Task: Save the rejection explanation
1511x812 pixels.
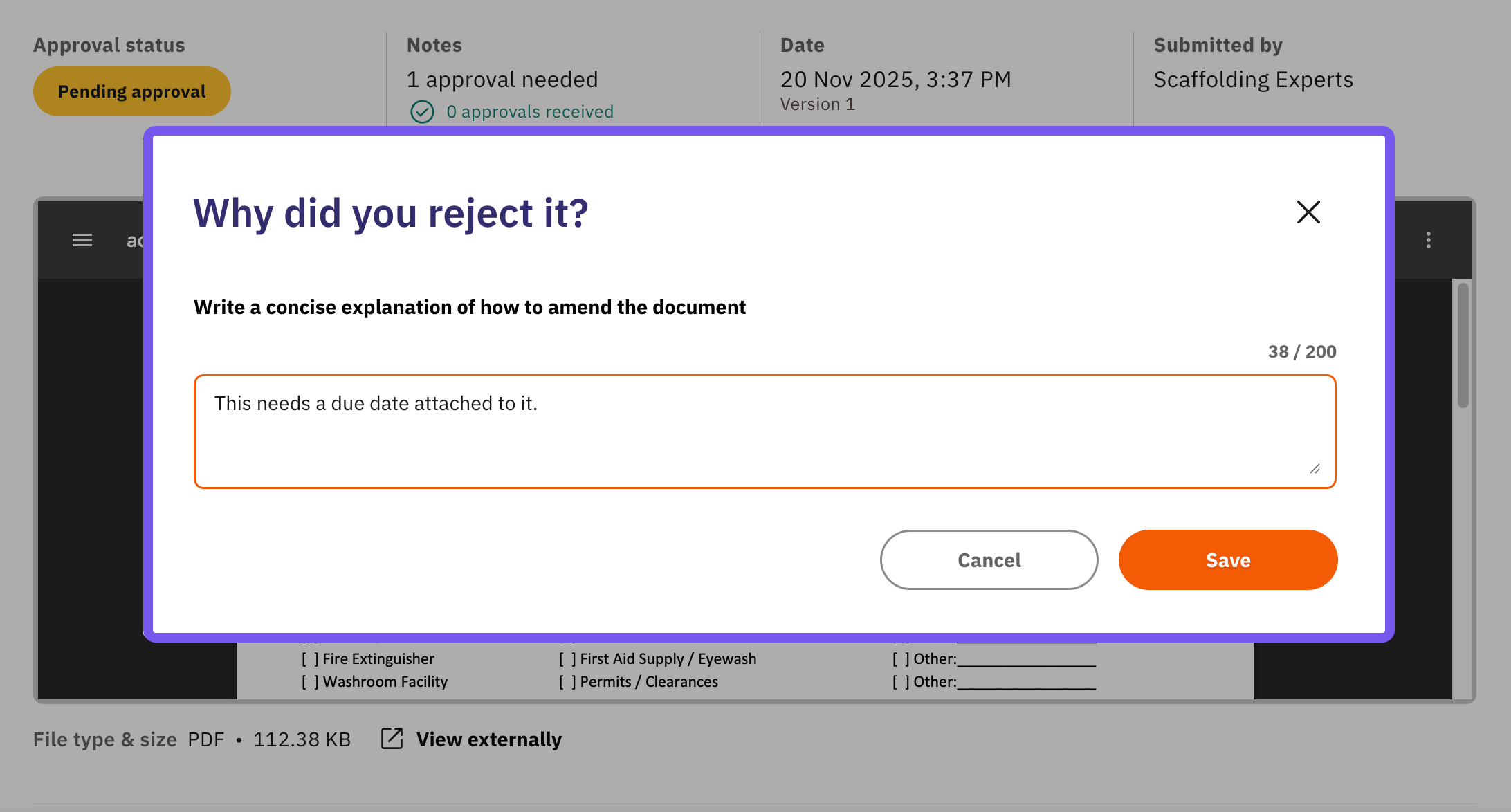Action: click(1228, 560)
